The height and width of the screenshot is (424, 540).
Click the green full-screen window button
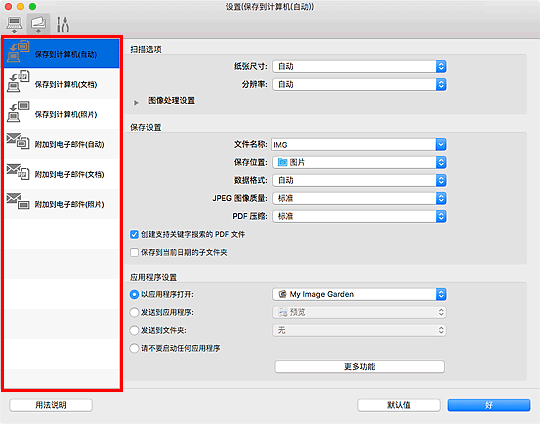(32, 7)
